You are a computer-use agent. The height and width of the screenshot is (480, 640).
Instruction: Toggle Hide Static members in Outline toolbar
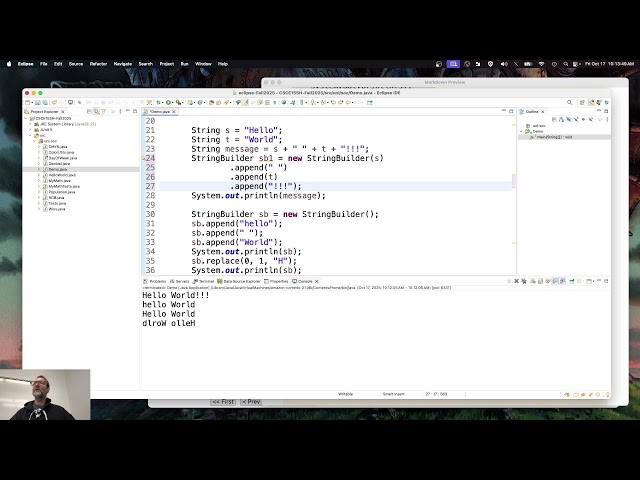pos(576,120)
